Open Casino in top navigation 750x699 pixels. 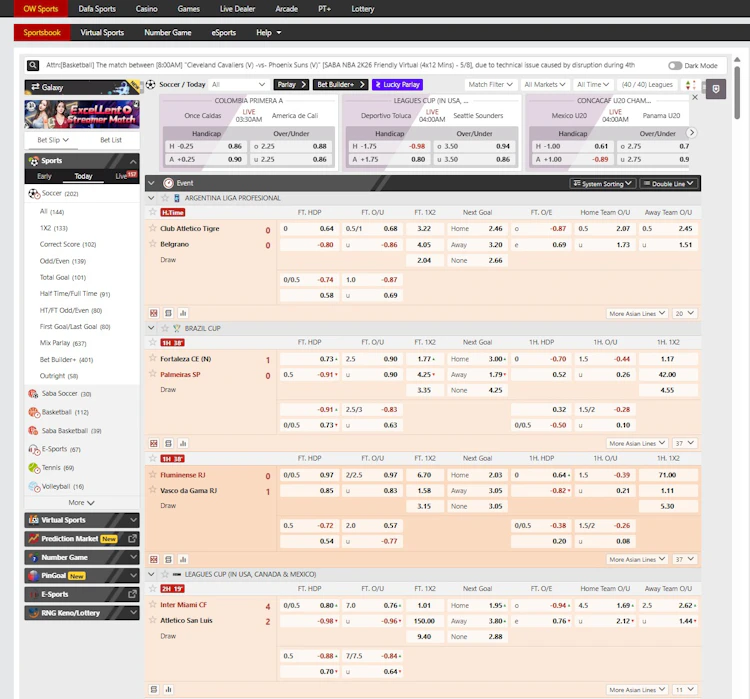(146, 9)
